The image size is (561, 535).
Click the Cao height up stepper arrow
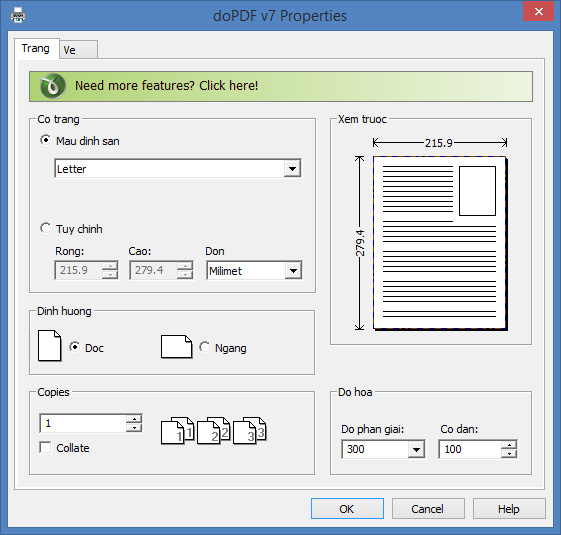(x=185, y=266)
